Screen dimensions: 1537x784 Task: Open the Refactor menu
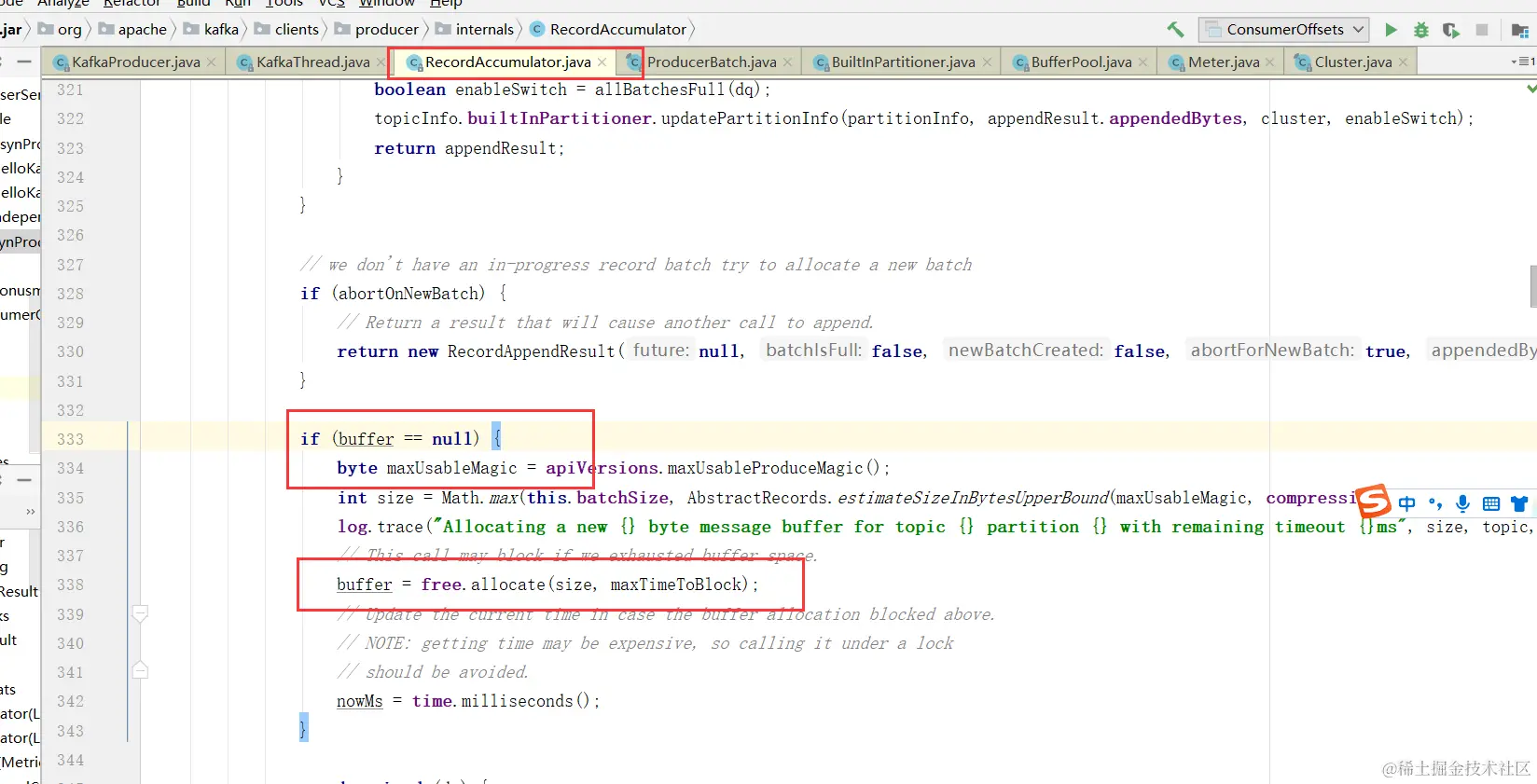tap(132, 4)
